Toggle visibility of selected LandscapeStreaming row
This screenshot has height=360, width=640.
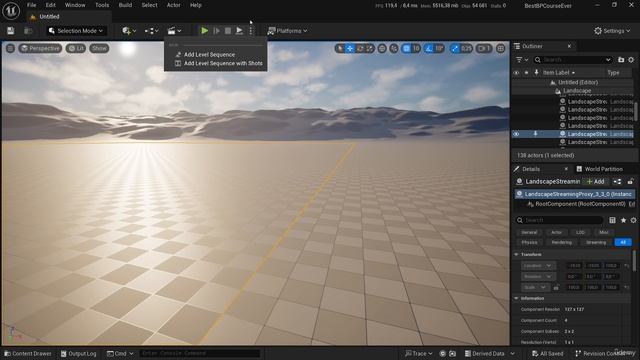click(516, 134)
